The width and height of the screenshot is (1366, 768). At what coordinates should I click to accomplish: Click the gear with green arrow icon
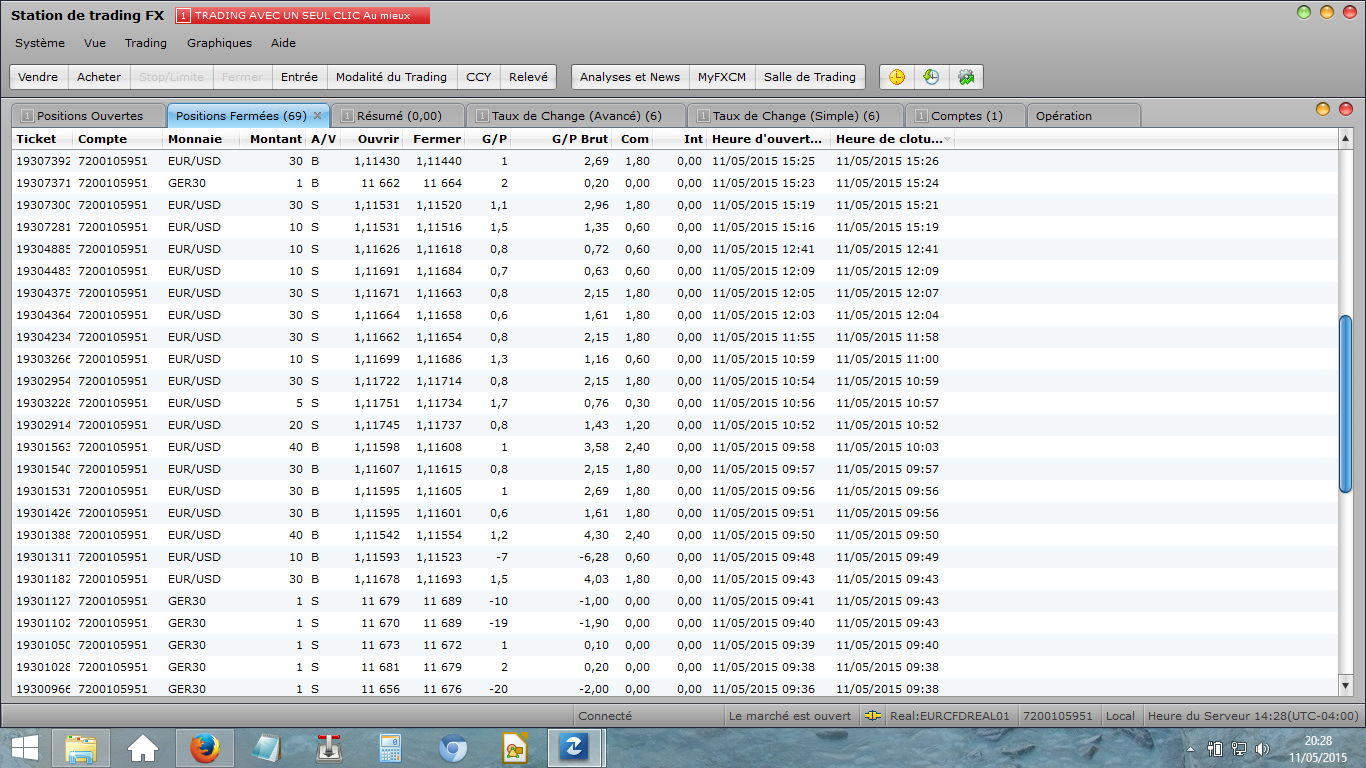click(x=965, y=77)
